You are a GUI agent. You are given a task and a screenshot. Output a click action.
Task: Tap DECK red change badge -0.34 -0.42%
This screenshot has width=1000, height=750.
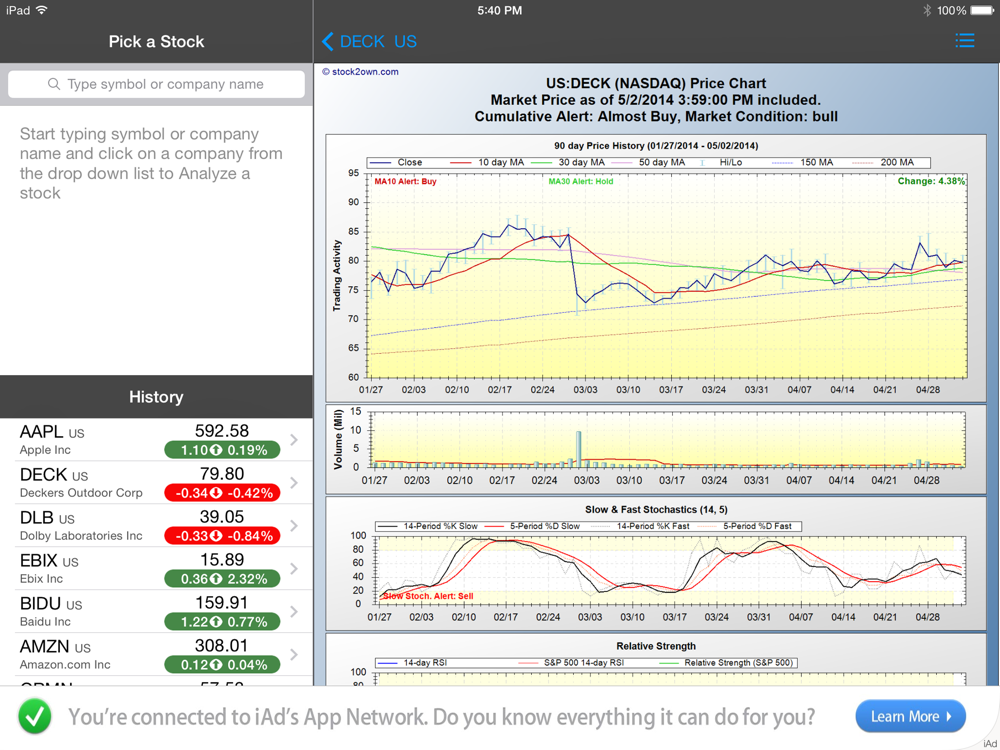(222, 492)
